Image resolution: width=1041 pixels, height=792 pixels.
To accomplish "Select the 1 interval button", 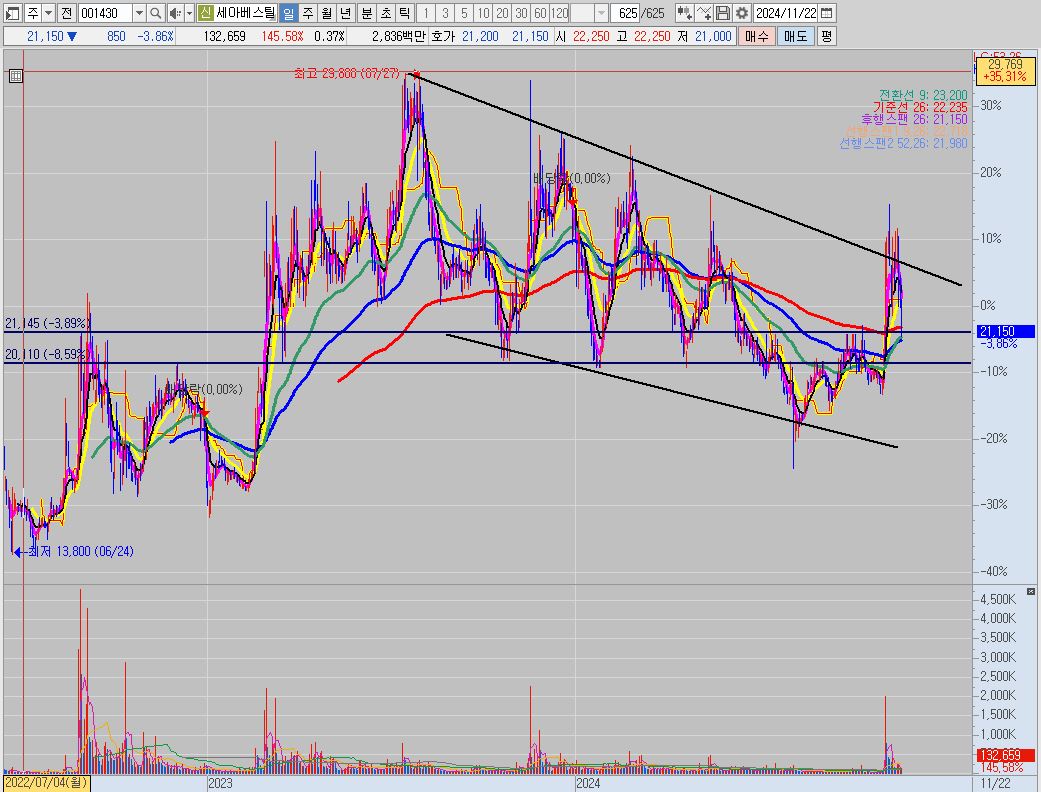I will coord(426,13).
